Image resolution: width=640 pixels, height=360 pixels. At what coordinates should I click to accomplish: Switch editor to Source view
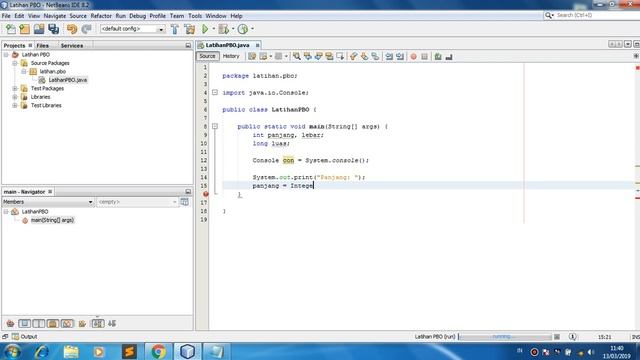click(x=207, y=56)
